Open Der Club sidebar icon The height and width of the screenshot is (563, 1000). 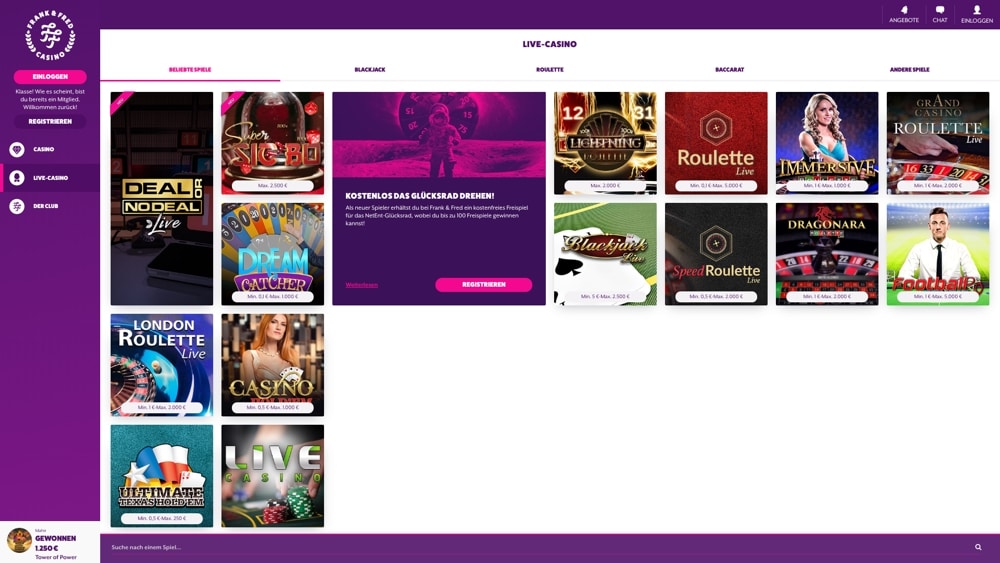(x=17, y=206)
